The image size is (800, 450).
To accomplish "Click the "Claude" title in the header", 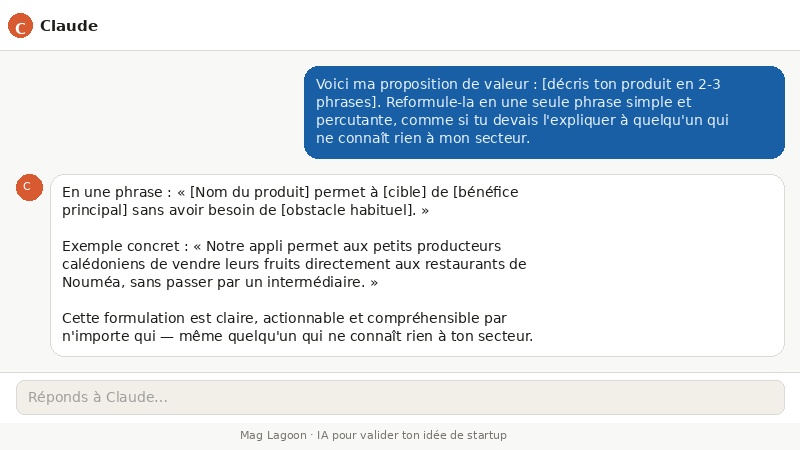I will coord(69,26).
